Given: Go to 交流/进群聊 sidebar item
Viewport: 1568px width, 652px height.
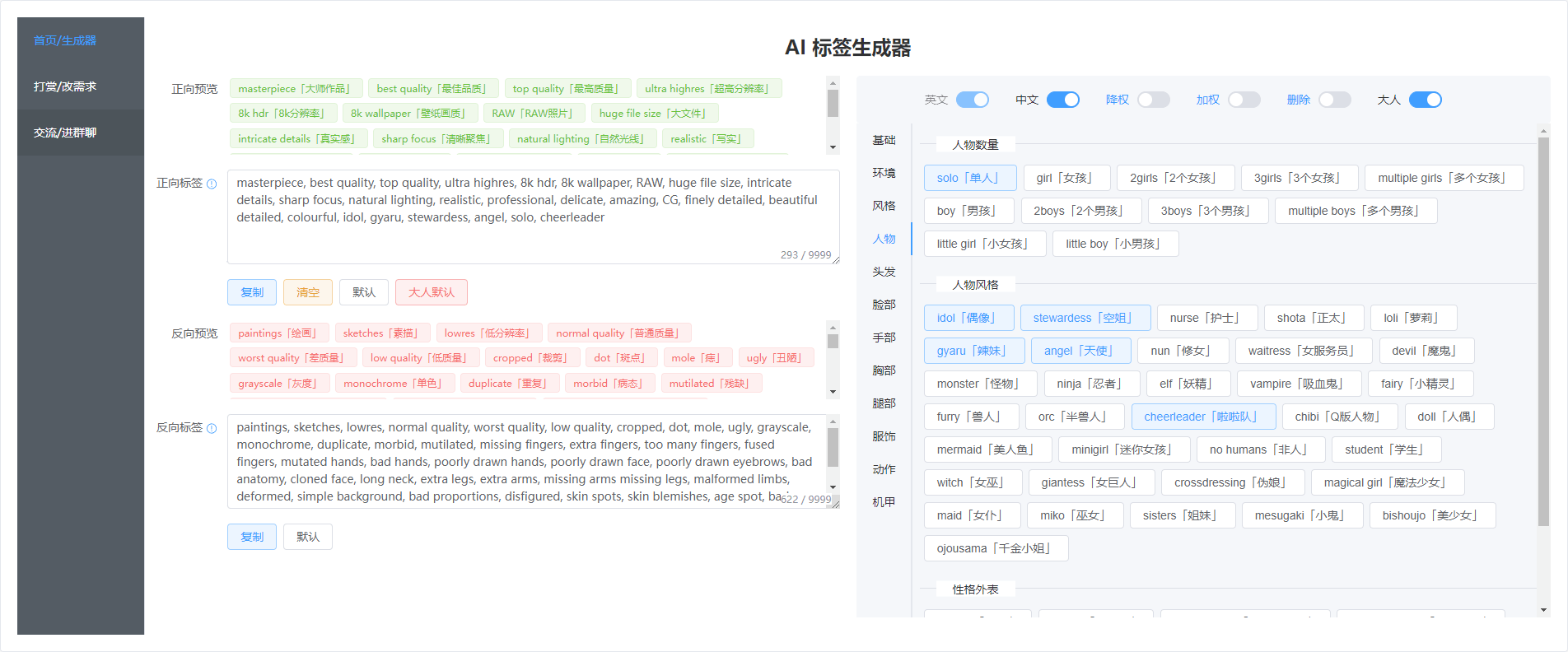Looking at the screenshot, I should [x=65, y=133].
